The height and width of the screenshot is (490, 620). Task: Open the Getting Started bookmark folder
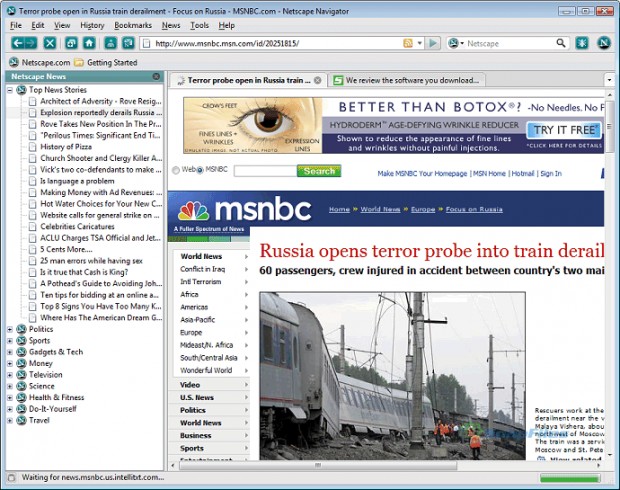106,62
